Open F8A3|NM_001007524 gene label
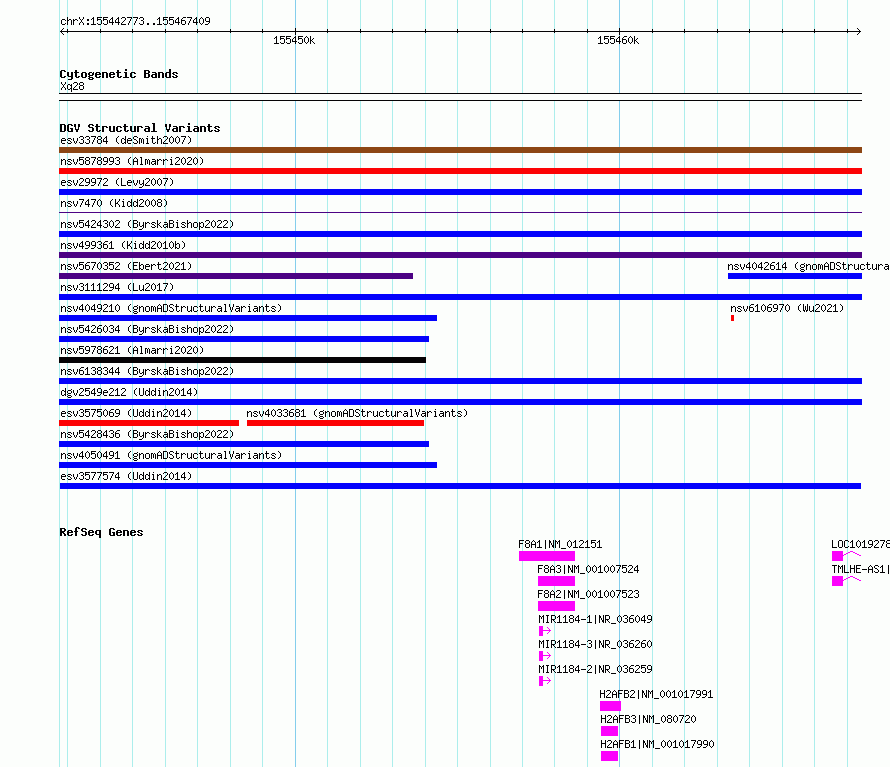Viewport: 890px width, 767px height. (x=588, y=569)
